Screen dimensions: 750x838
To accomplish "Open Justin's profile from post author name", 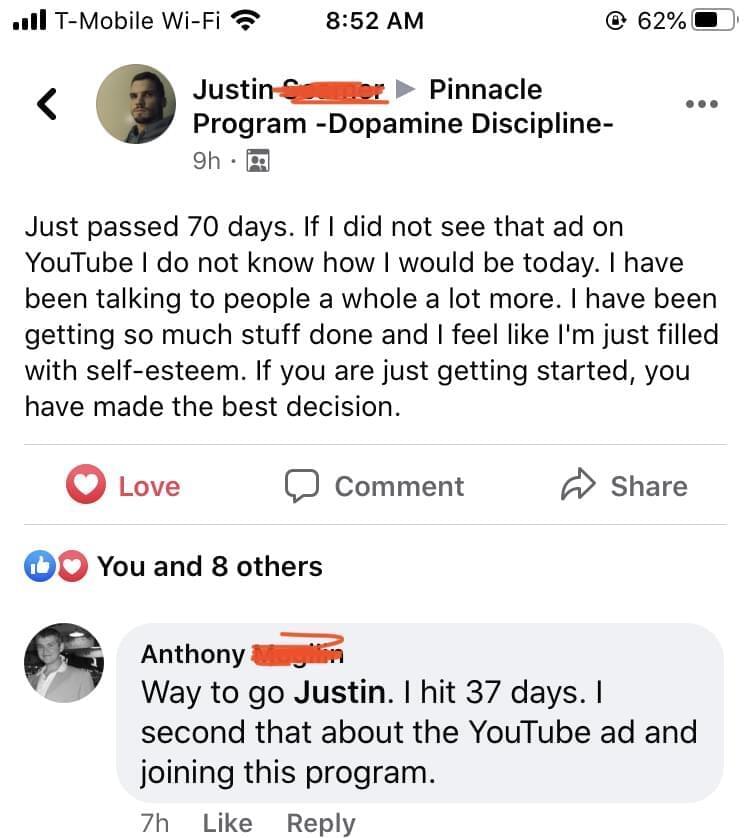I will pos(232,90).
